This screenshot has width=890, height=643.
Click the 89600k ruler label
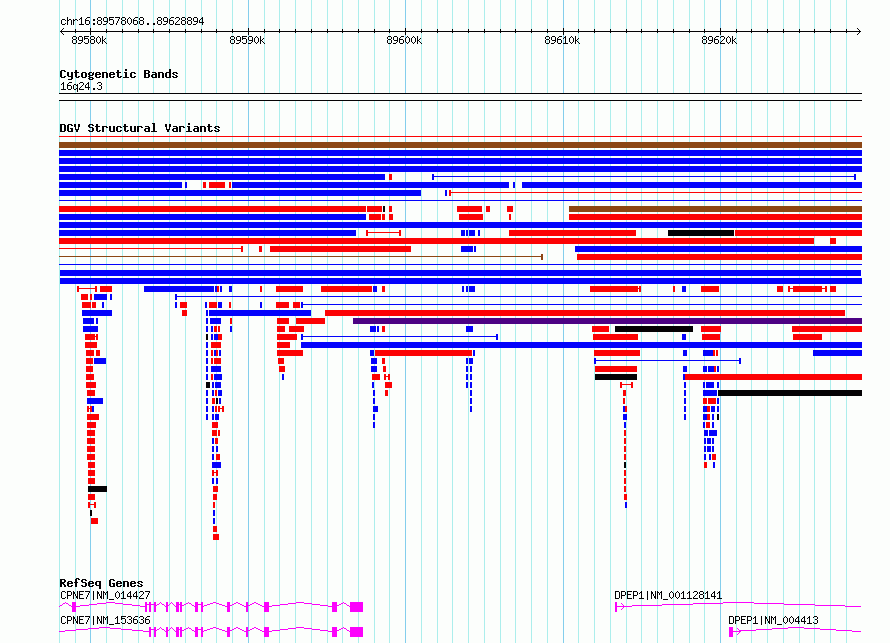pyautogui.click(x=404, y=40)
